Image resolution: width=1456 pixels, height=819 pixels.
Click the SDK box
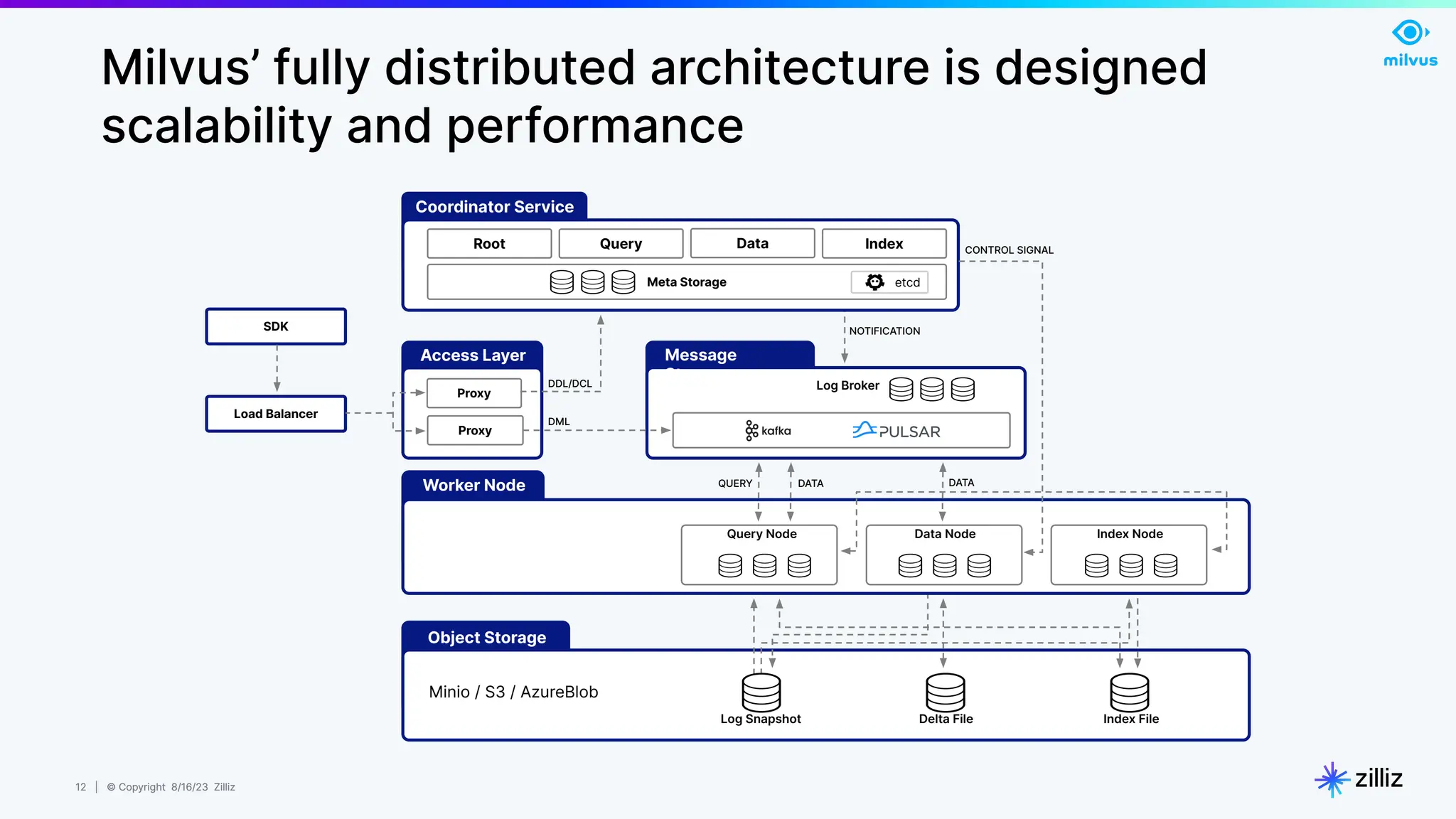coord(276,326)
